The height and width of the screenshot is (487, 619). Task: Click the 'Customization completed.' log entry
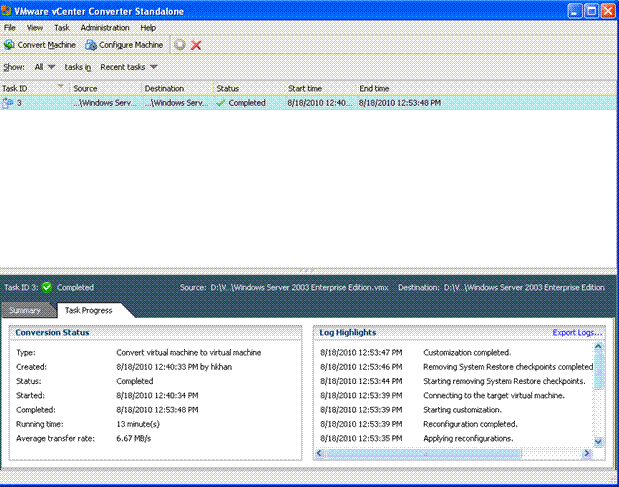(x=467, y=352)
